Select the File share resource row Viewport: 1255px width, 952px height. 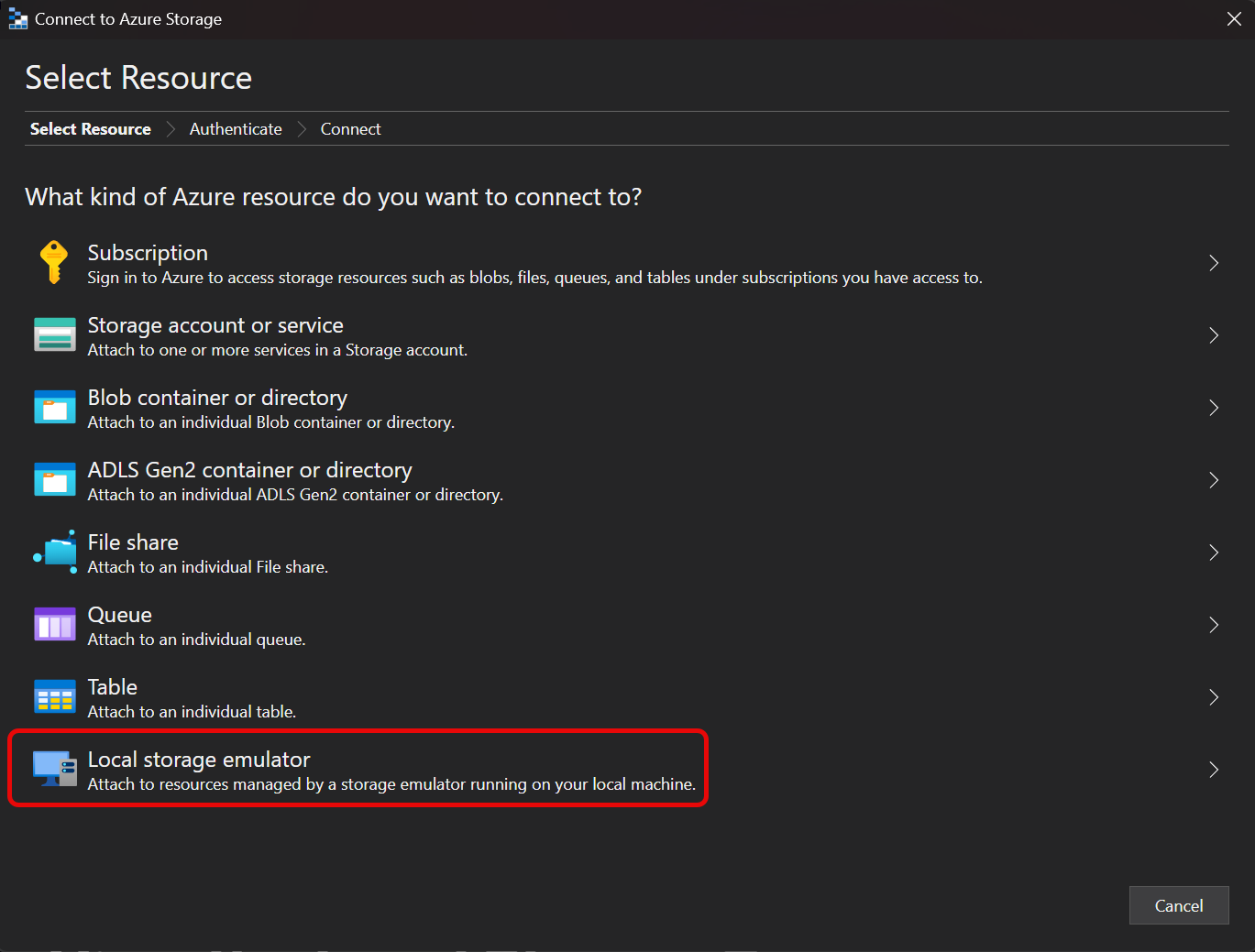tap(367, 552)
